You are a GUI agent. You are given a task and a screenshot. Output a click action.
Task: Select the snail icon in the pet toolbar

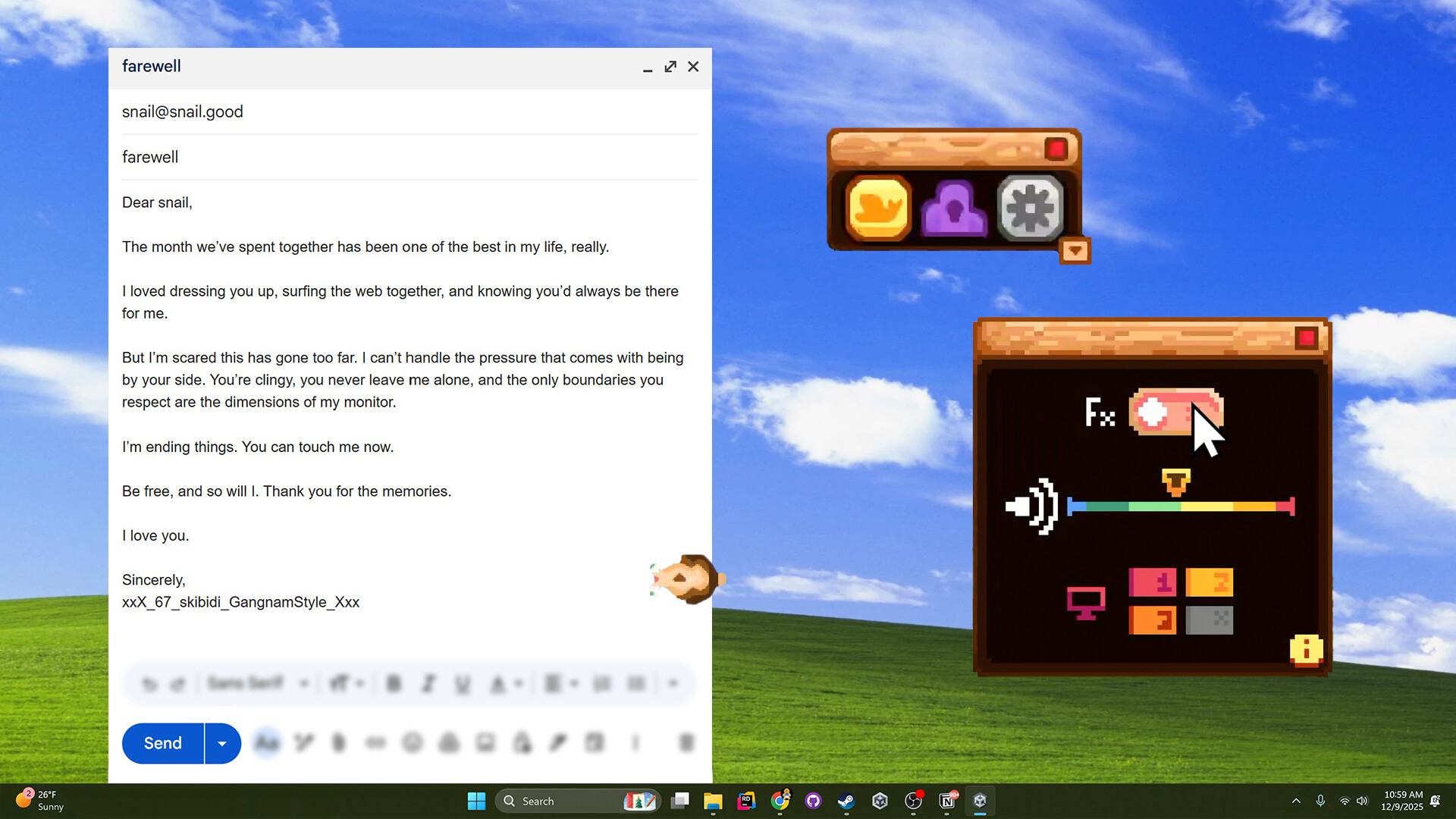(x=877, y=206)
